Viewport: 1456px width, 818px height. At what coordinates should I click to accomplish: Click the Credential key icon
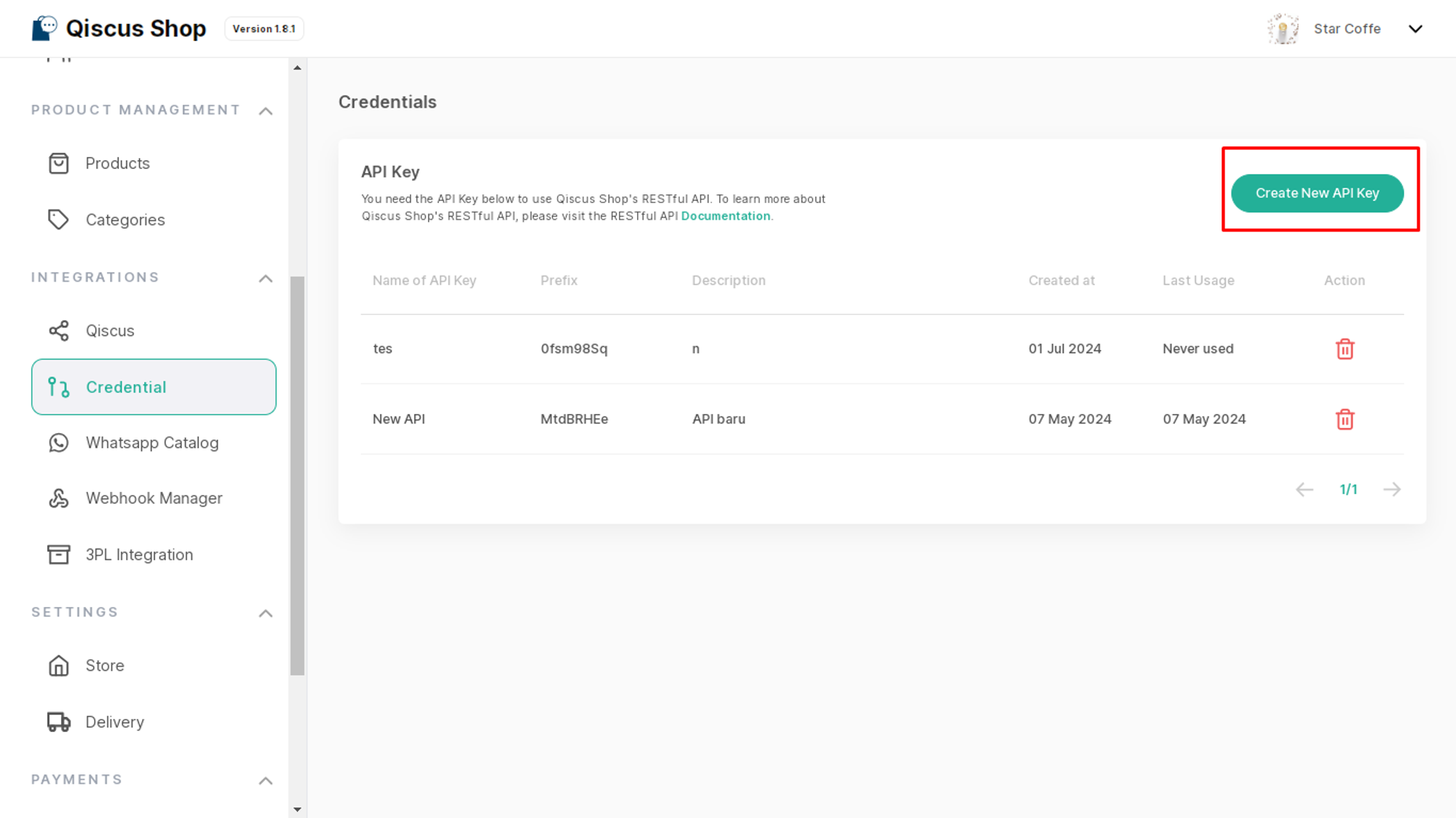[x=59, y=387]
